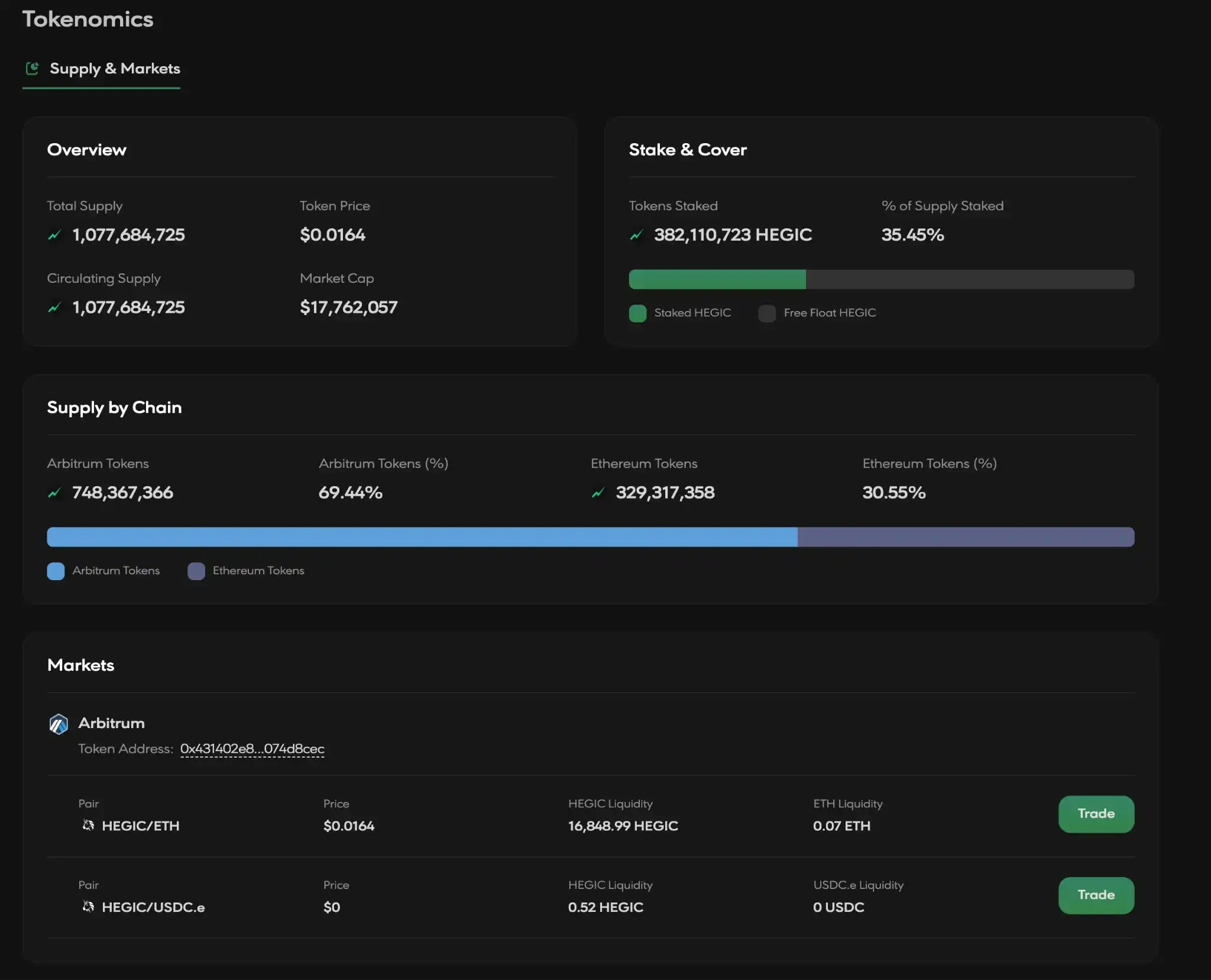The height and width of the screenshot is (980, 1211).
Task: Click the trend icon beside Tokens Staked value
Action: pyautogui.click(x=636, y=235)
